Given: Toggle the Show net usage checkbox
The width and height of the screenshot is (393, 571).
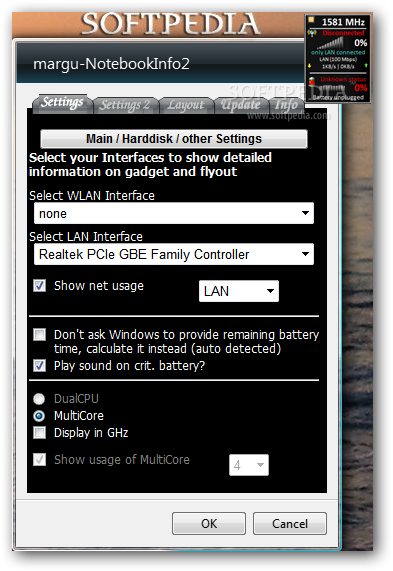Looking at the screenshot, I should 39,286.
